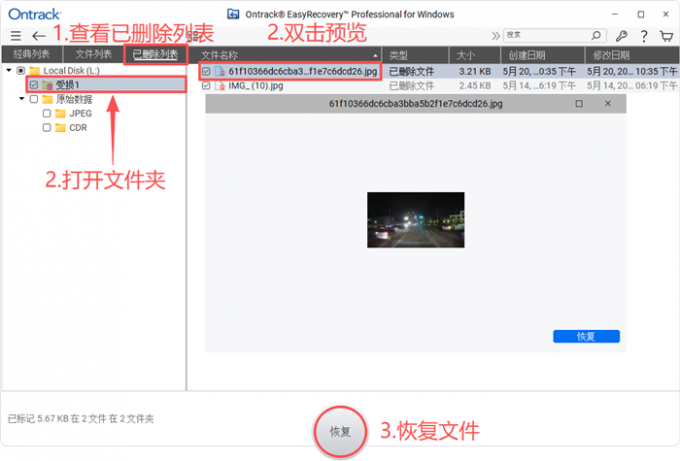Click modified date 5月 14 06:19 下午
The width and height of the screenshot is (680, 461).
632,86
